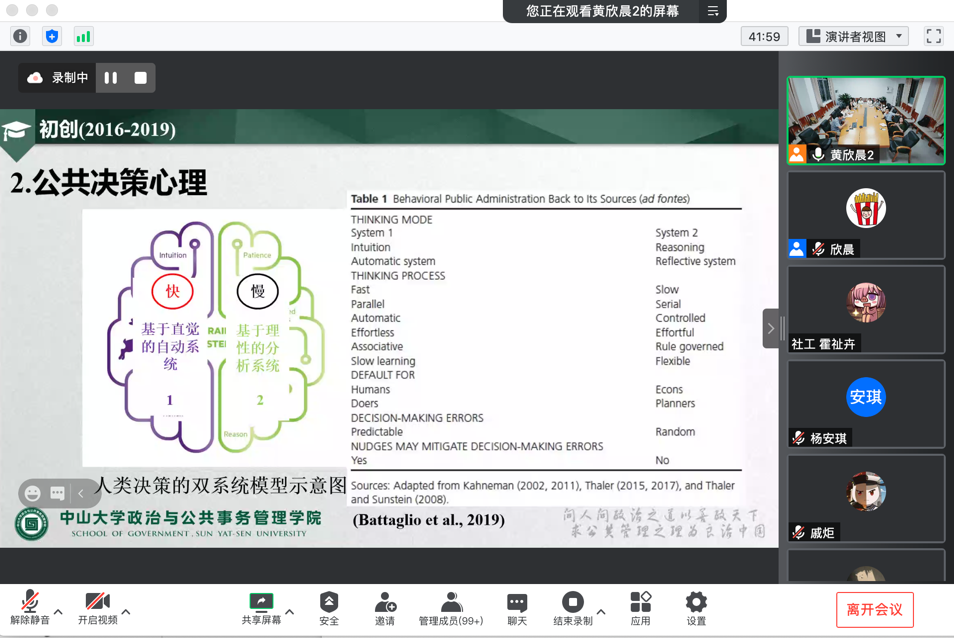Select 黄欣晨2's video thumbnail

click(866, 120)
